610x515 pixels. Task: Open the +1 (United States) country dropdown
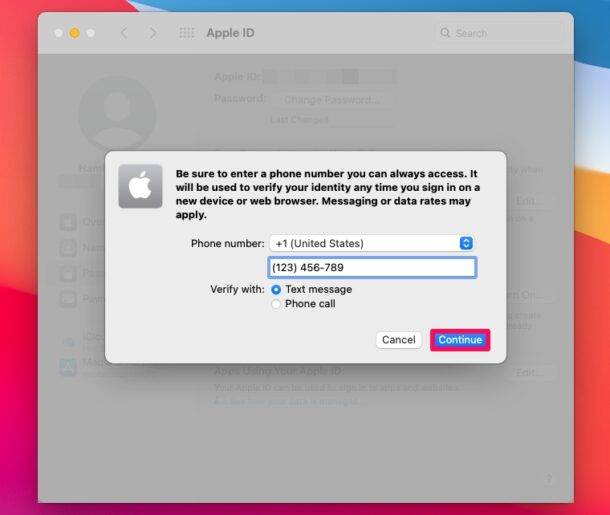click(x=372, y=243)
